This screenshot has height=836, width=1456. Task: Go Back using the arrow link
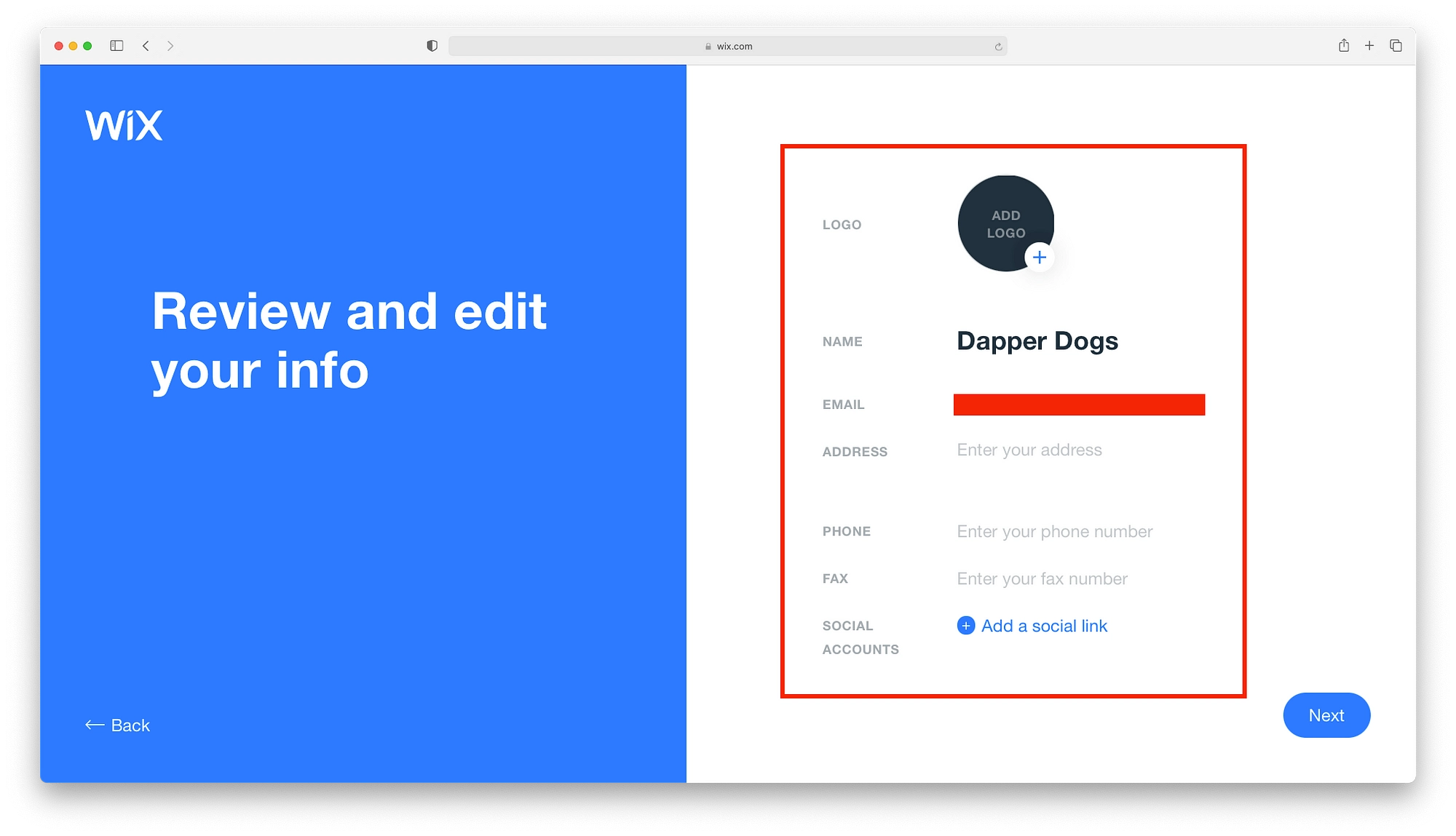click(x=117, y=725)
